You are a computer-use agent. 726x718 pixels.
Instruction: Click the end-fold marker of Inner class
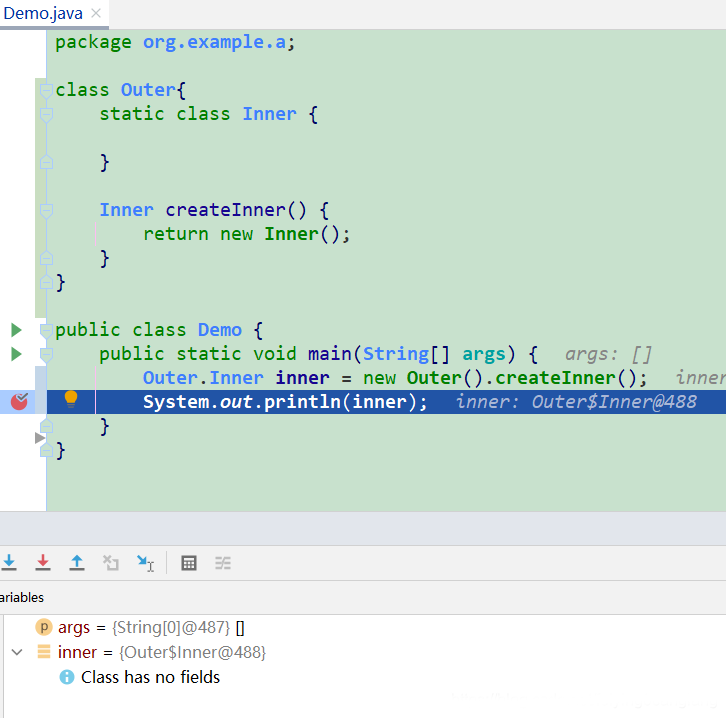point(46,162)
